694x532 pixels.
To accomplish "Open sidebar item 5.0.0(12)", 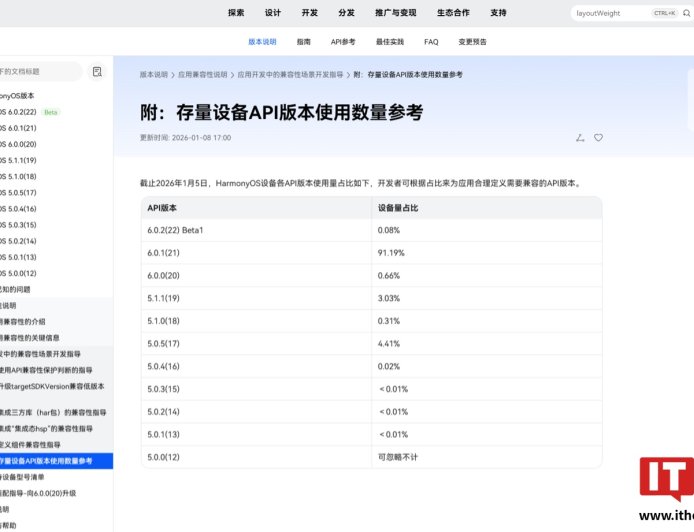I will point(18,274).
